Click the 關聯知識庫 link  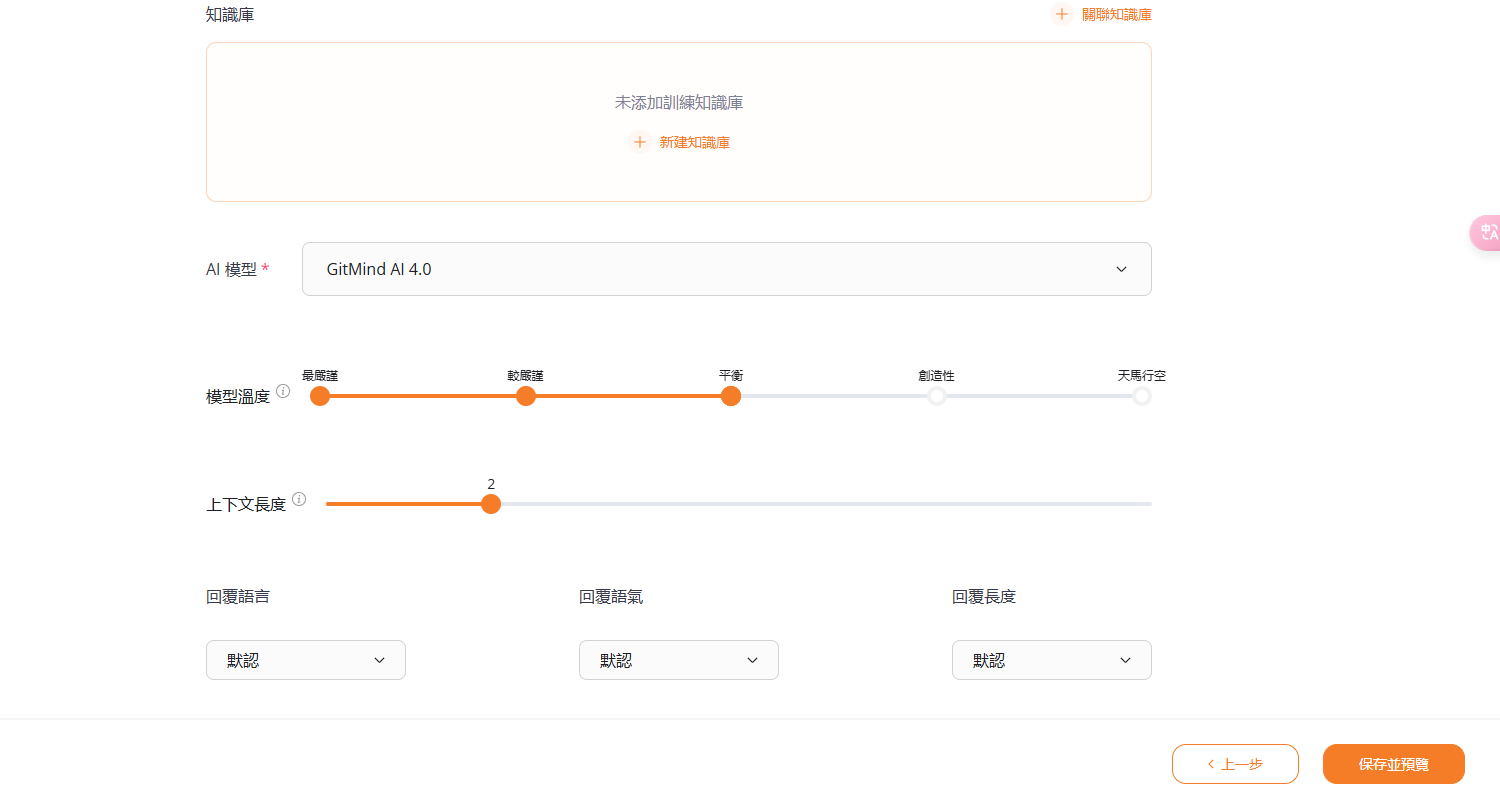coord(1116,15)
